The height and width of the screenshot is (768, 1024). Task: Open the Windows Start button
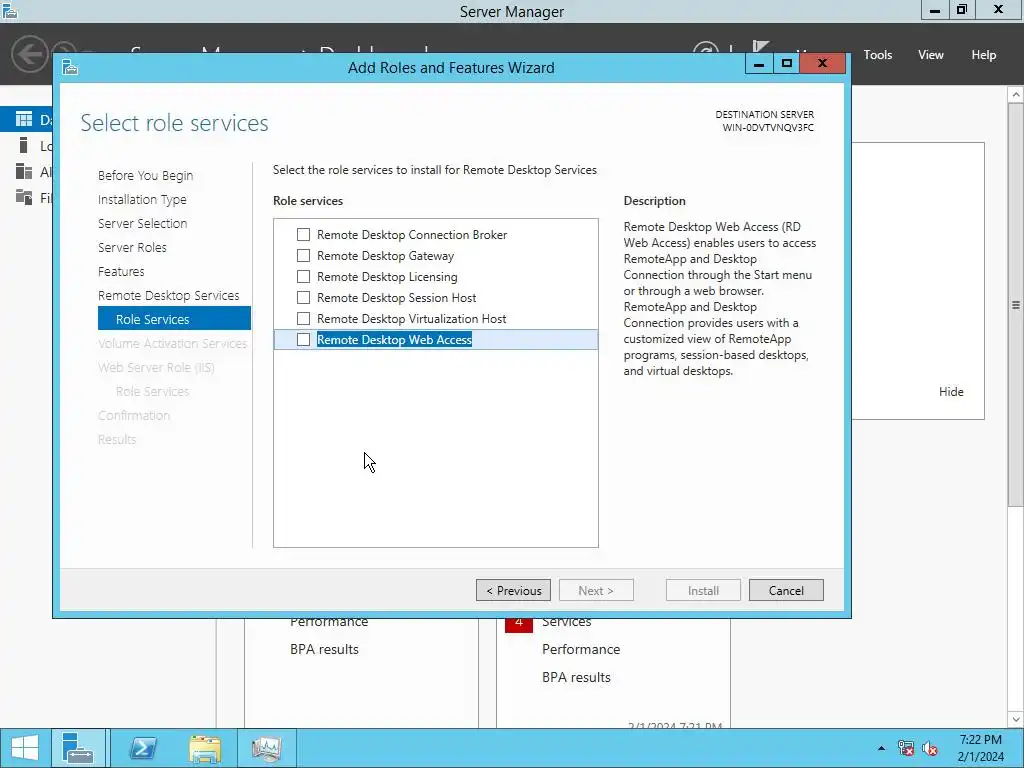coord(25,748)
